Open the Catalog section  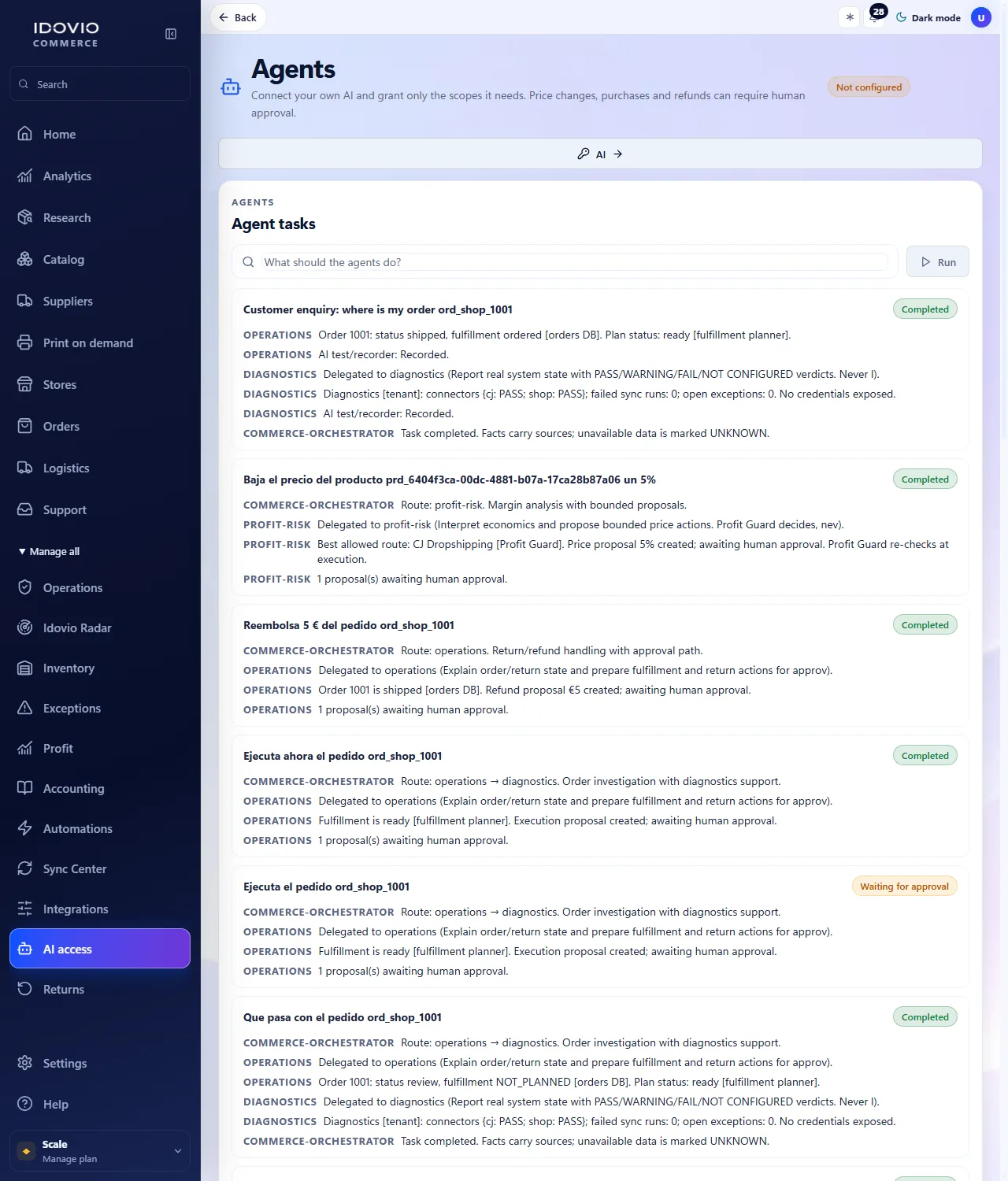(100, 260)
